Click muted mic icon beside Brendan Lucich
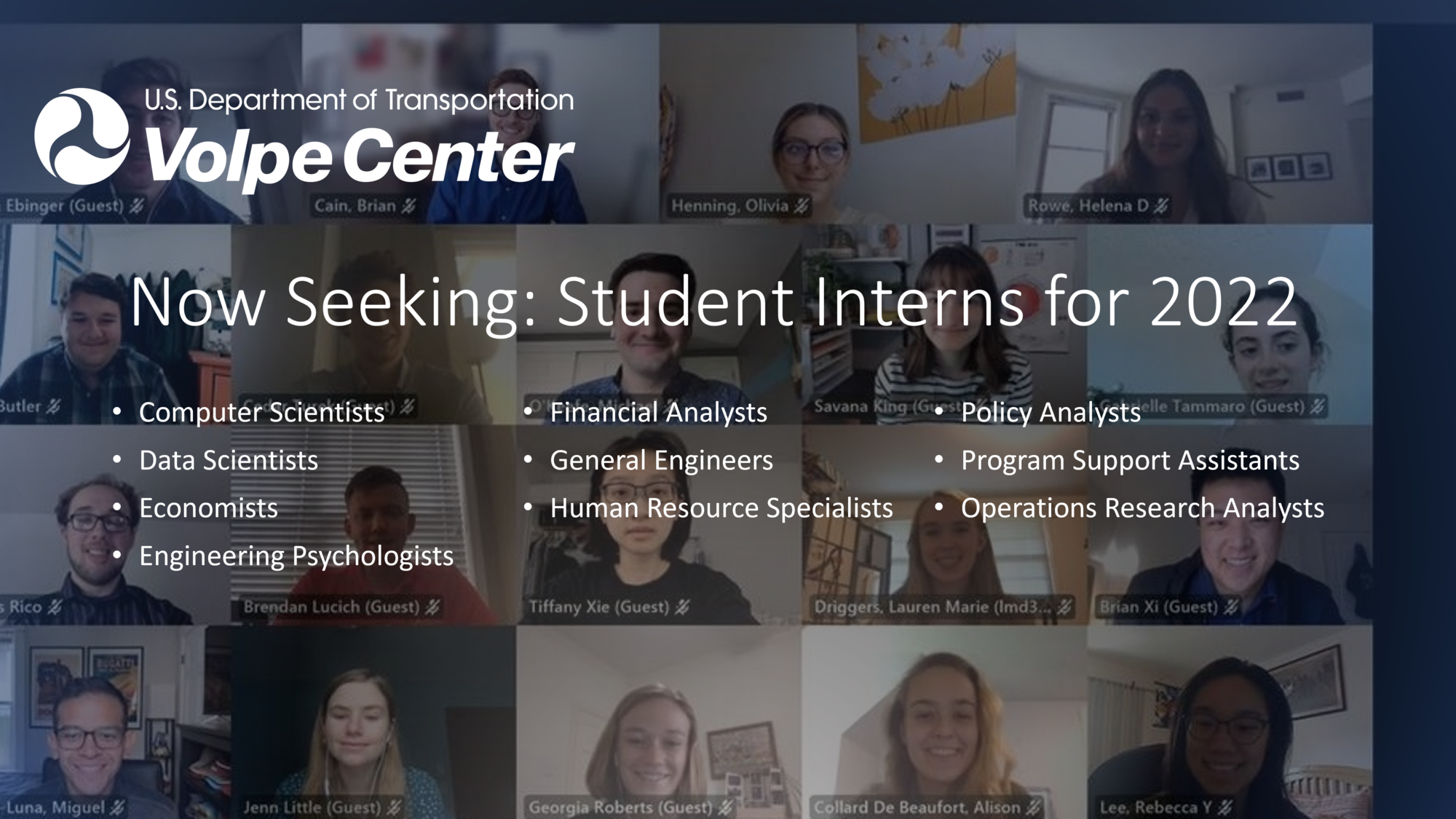The image size is (1456, 819). coord(432,606)
